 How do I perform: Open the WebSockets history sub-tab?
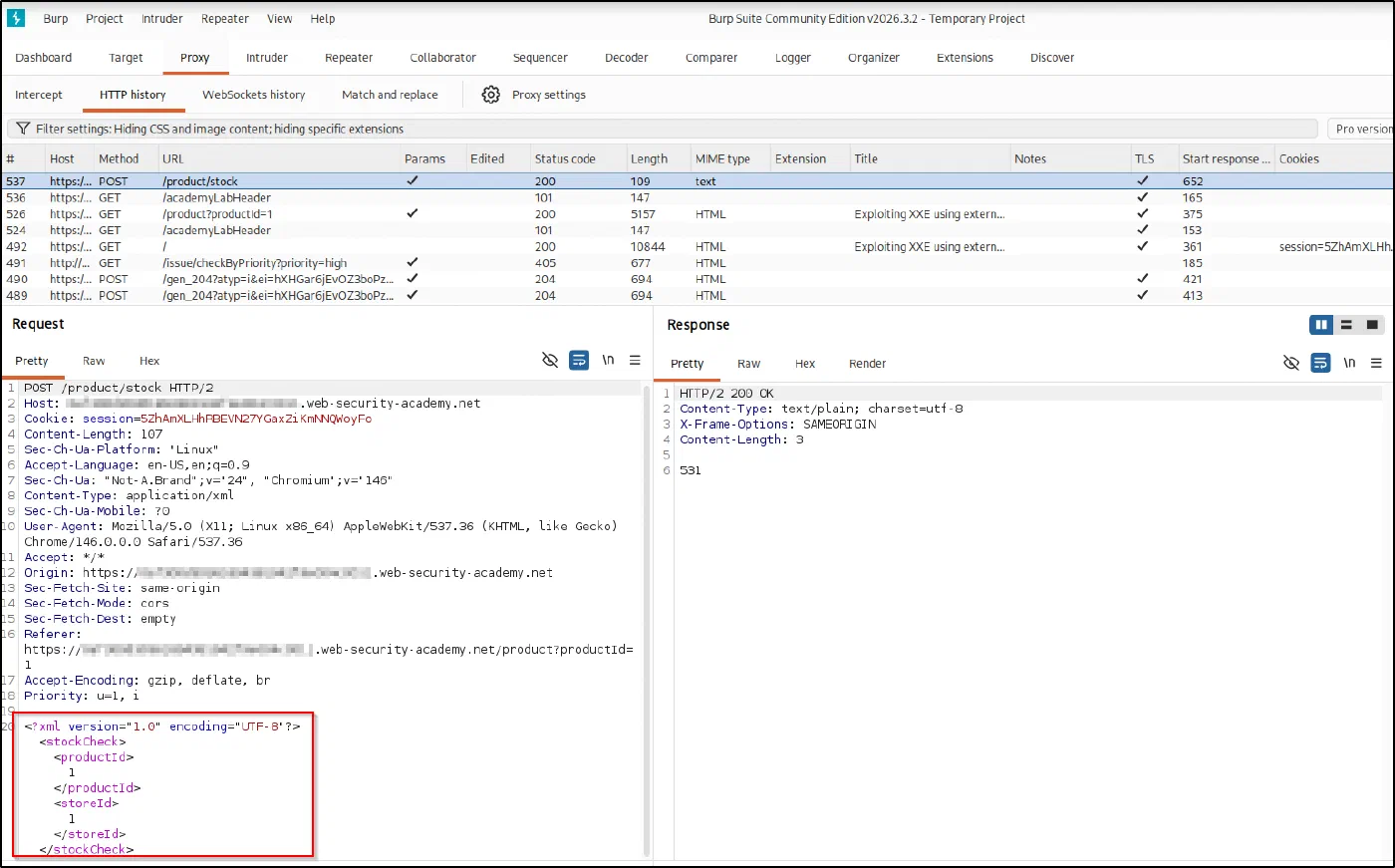coord(254,95)
